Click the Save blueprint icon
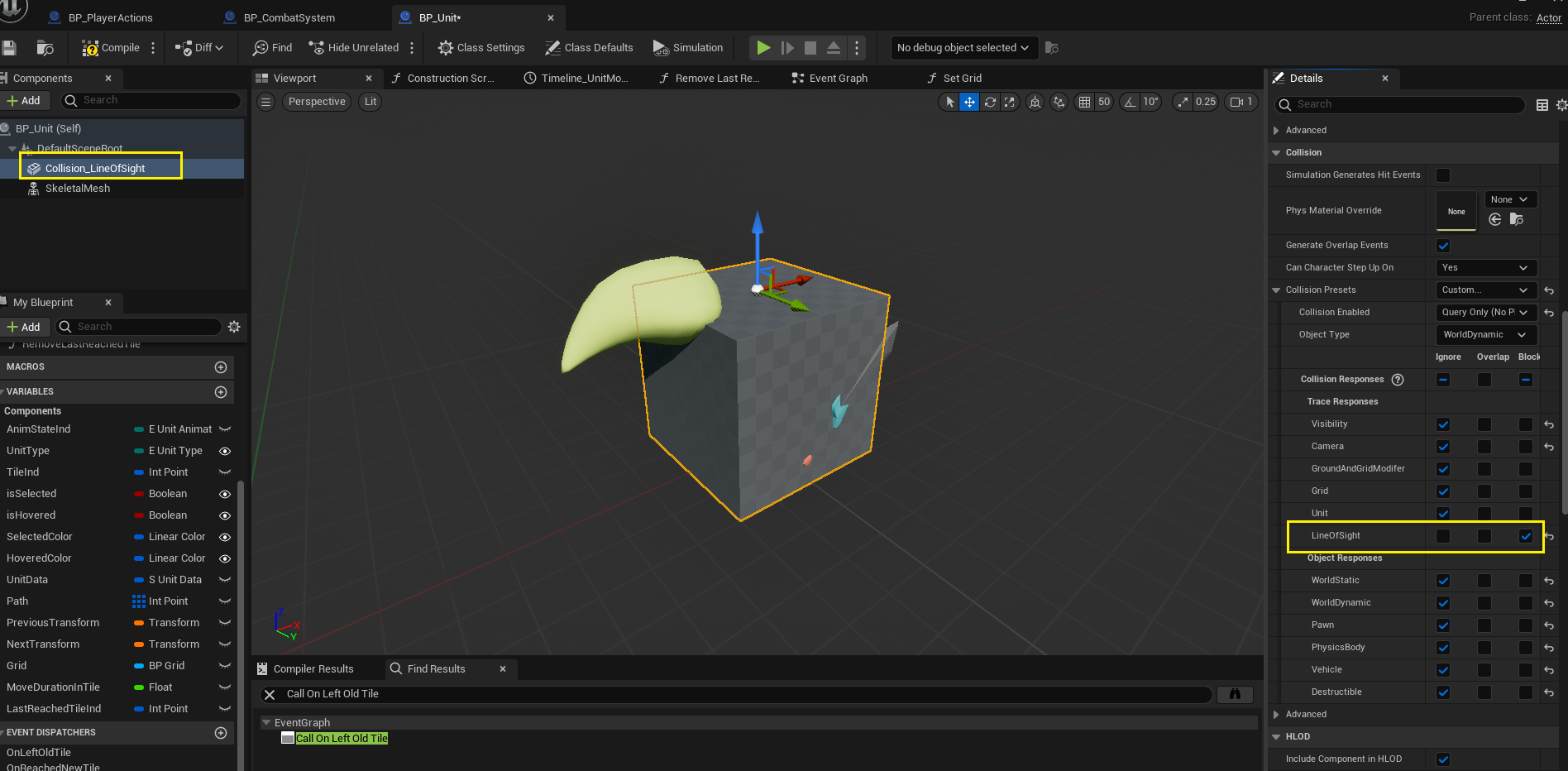The image size is (1568, 771). (8, 48)
